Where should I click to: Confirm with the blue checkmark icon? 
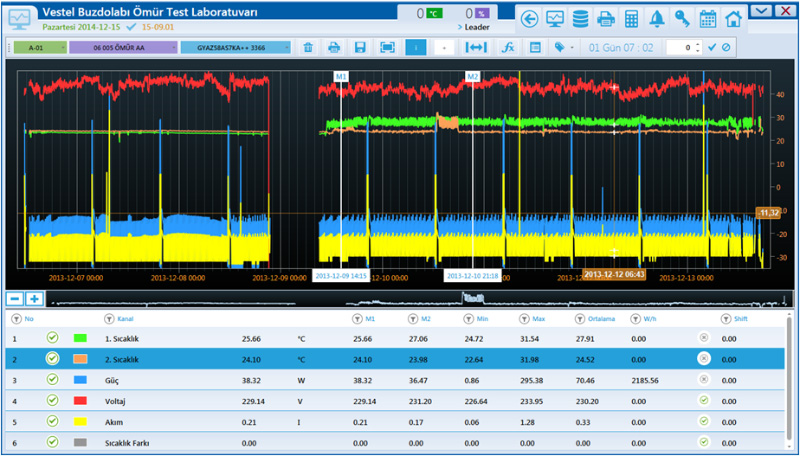point(712,47)
